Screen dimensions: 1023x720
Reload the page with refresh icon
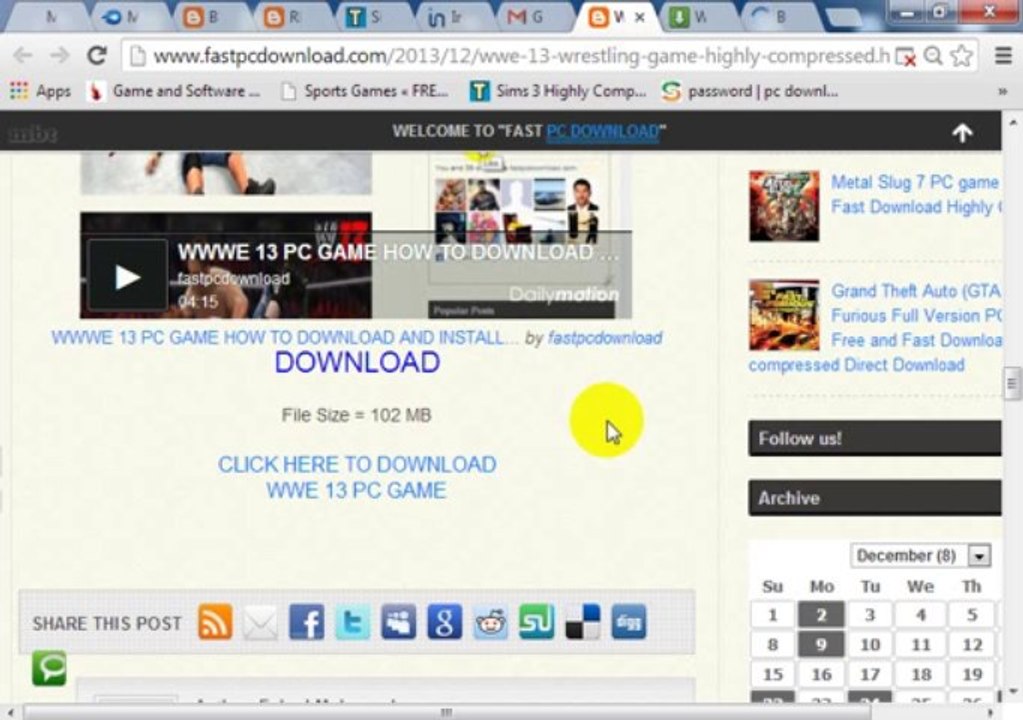click(x=97, y=56)
